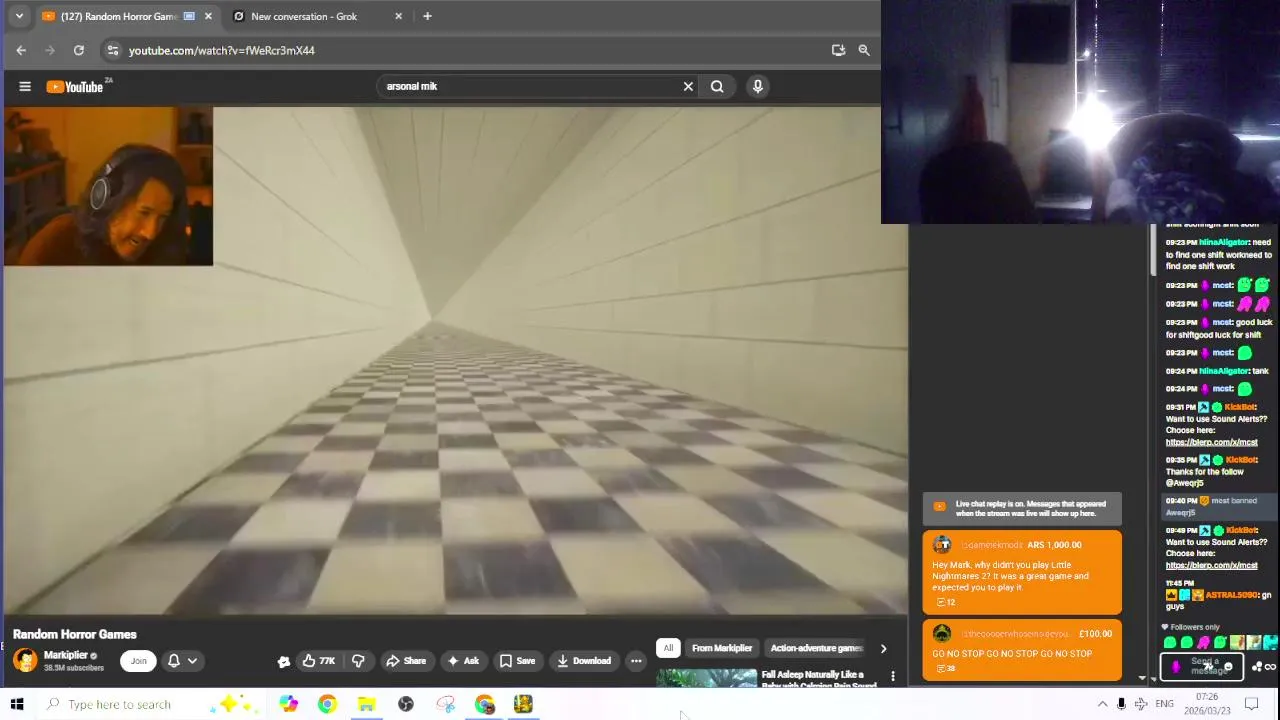The width and height of the screenshot is (1280, 720).
Task: Select the Action-adventure games chip
Action: pos(816,648)
